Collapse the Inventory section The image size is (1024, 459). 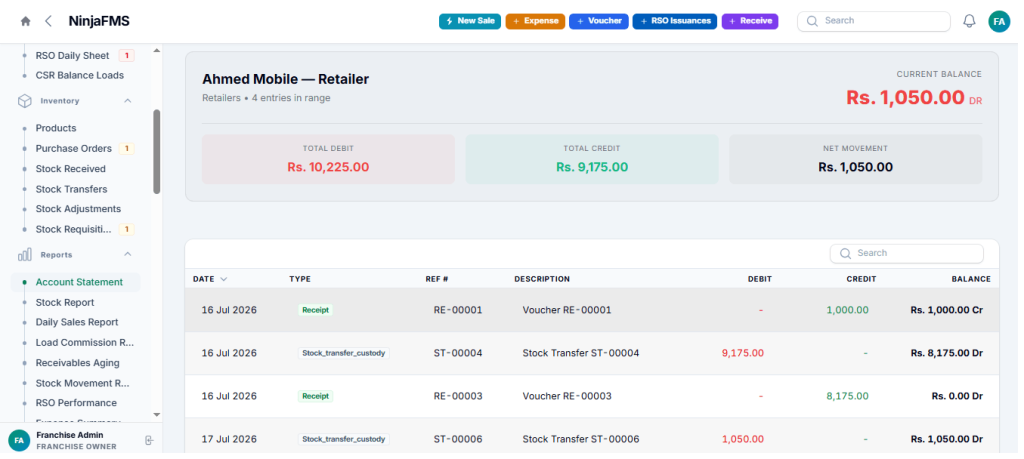[x=128, y=101]
